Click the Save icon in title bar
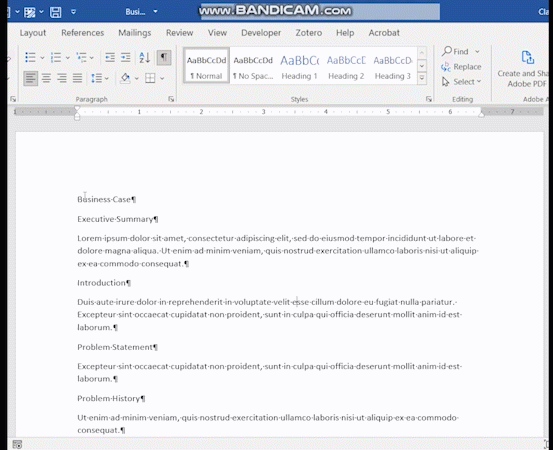 [x=55, y=12]
